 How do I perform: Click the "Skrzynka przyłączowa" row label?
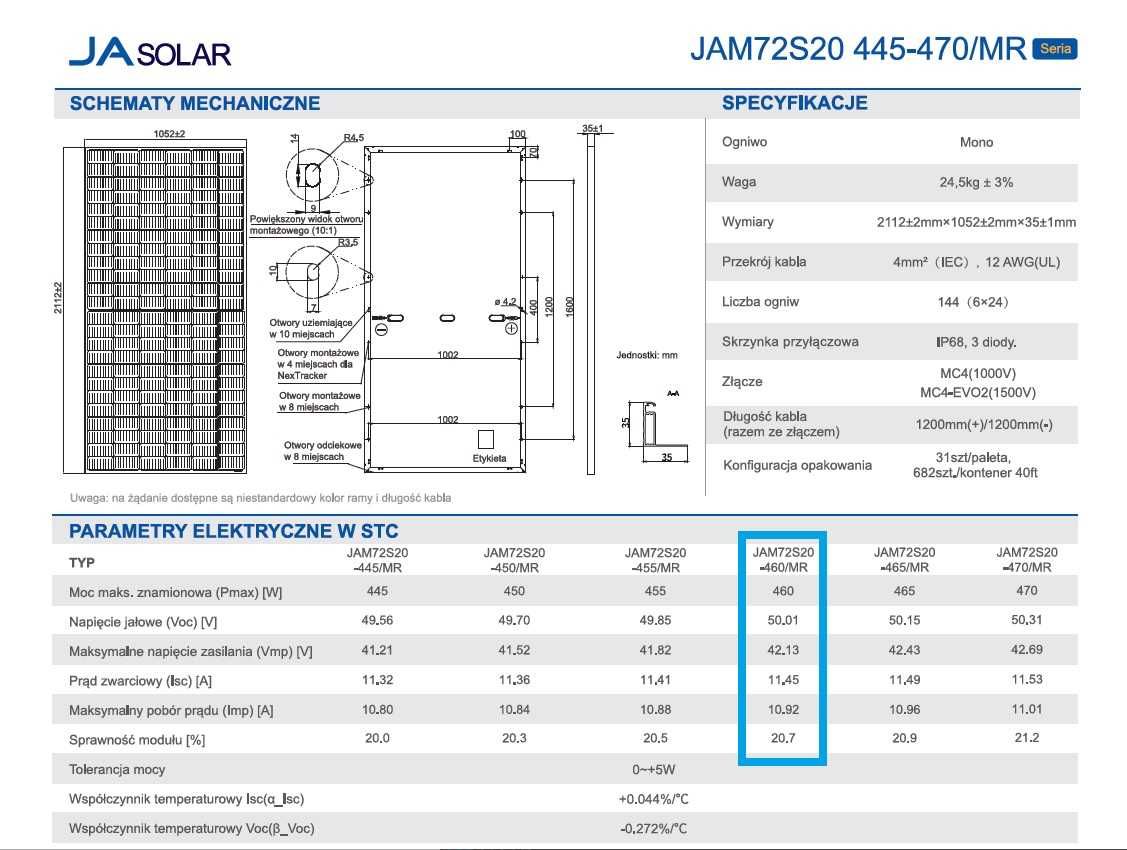coord(790,342)
